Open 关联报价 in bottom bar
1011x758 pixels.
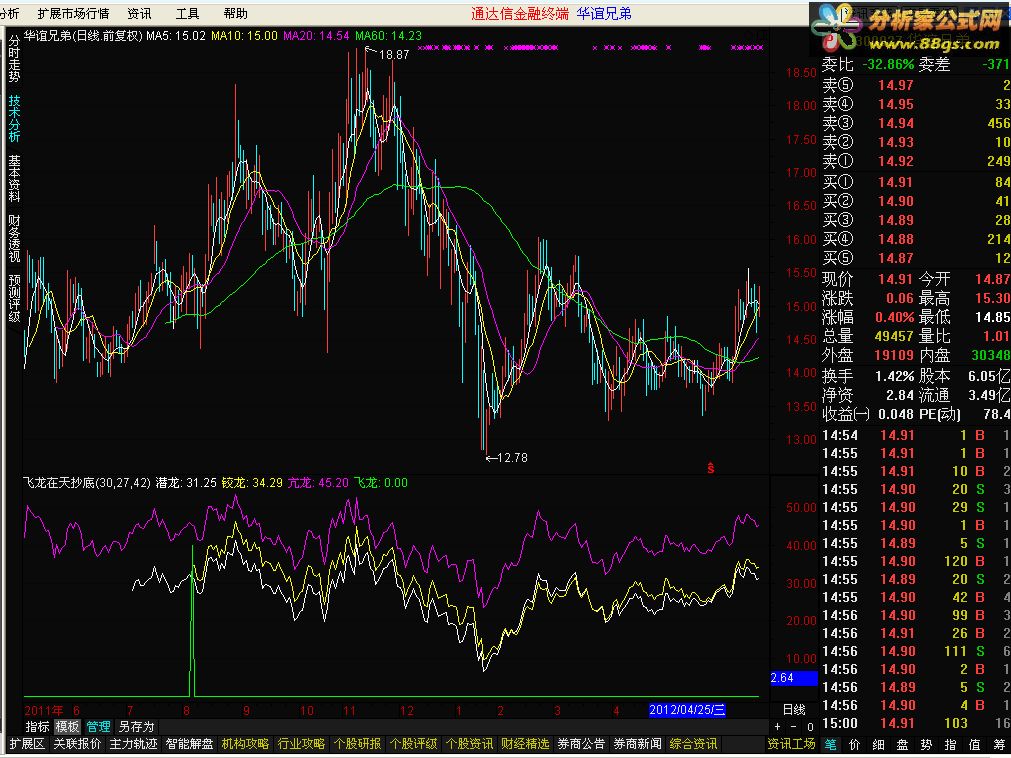(x=77, y=744)
